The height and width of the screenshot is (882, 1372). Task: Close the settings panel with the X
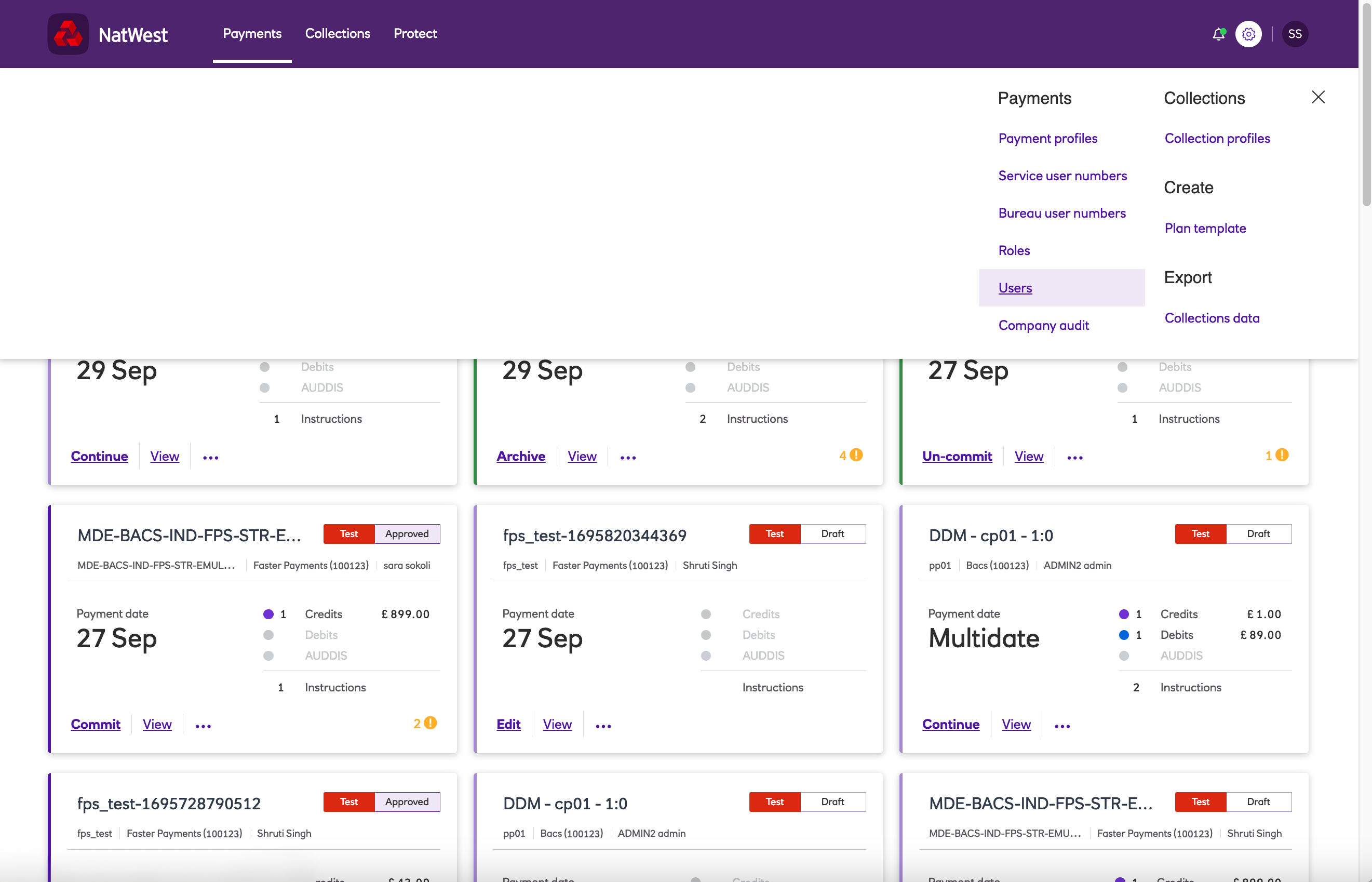pyautogui.click(x=1318, y=97)
